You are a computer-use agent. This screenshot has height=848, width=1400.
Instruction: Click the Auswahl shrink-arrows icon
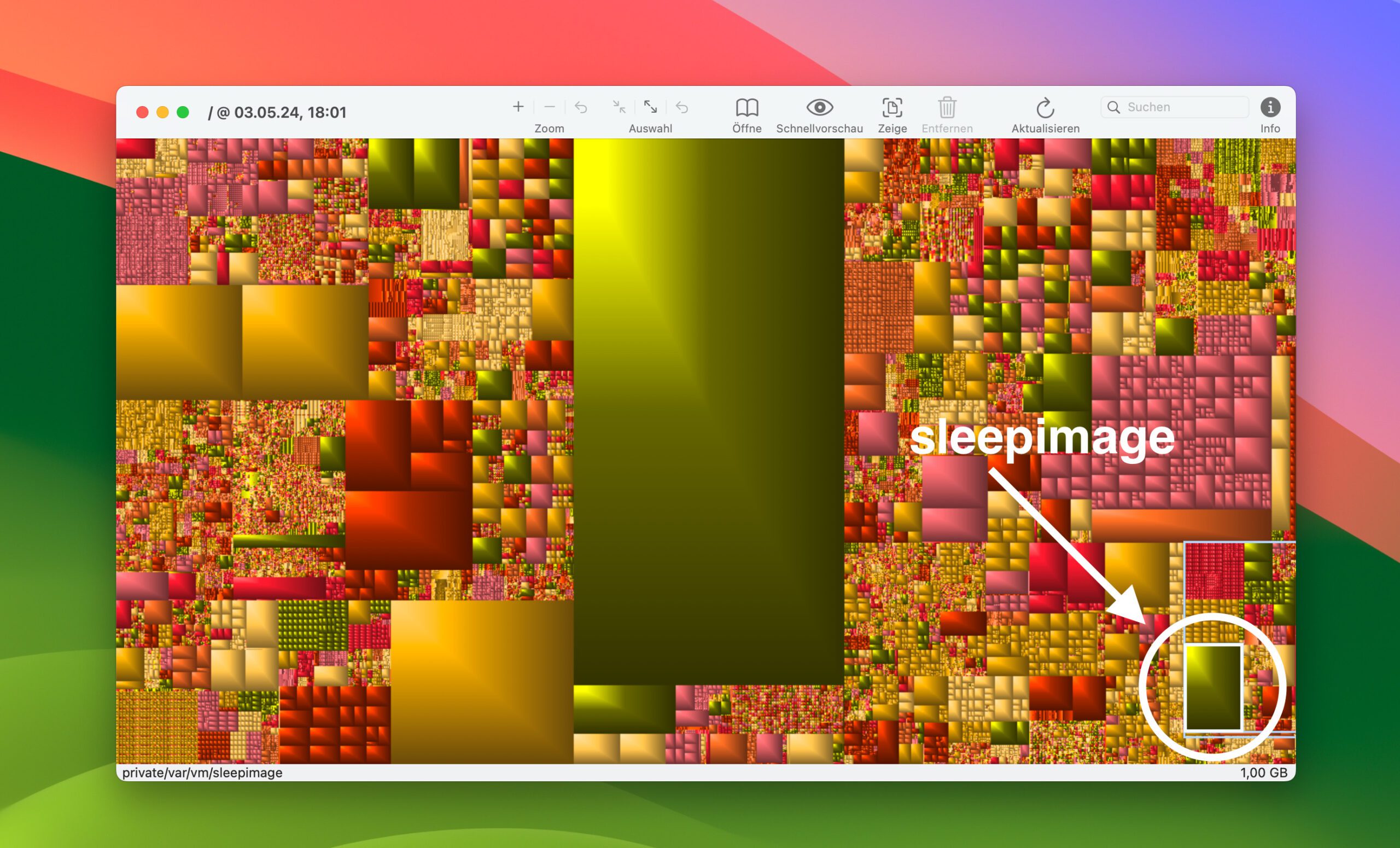tap(619, 107)
